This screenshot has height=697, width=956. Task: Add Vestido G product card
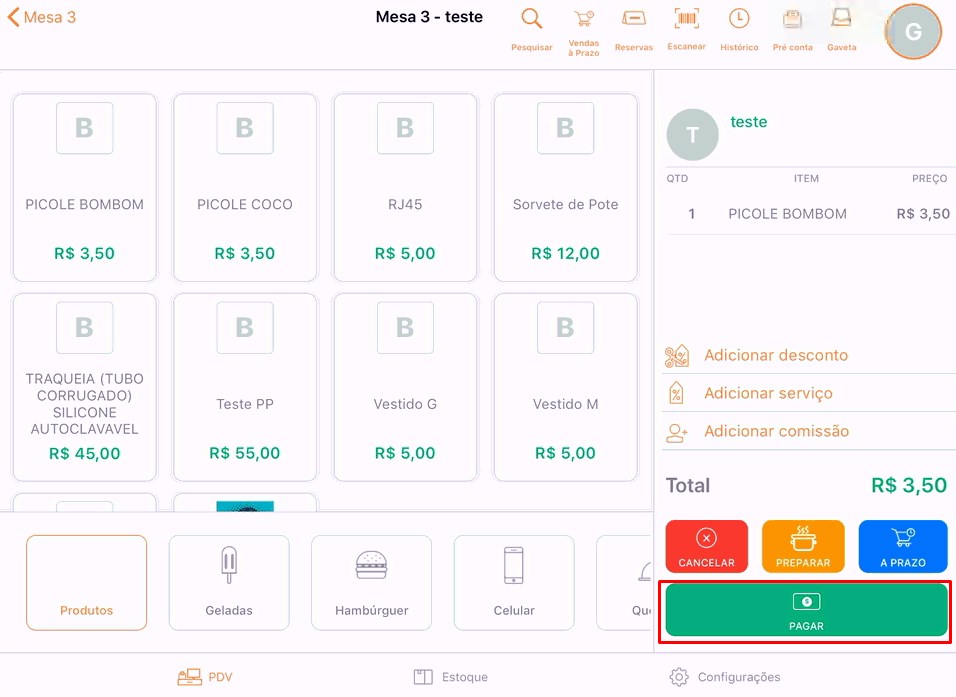[x=405, y=387]
